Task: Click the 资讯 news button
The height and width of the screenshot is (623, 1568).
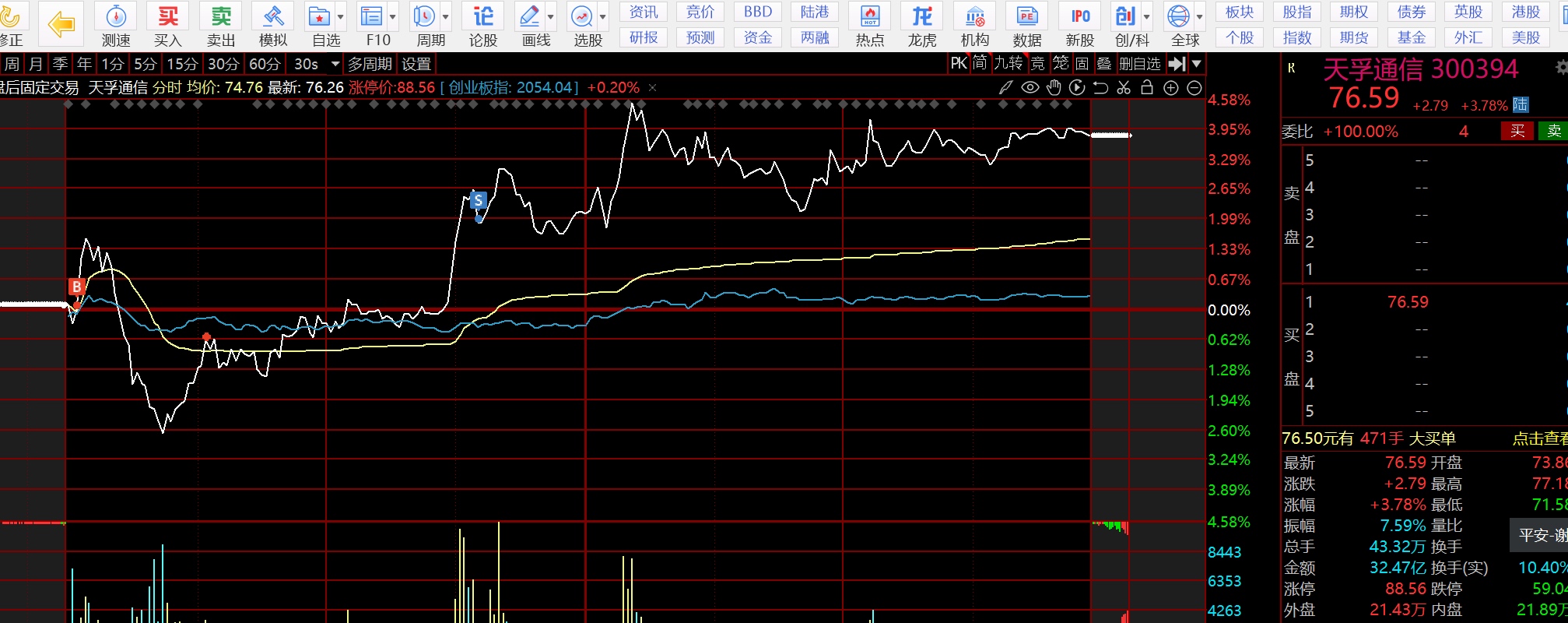Action: click(x=644, y=12)
